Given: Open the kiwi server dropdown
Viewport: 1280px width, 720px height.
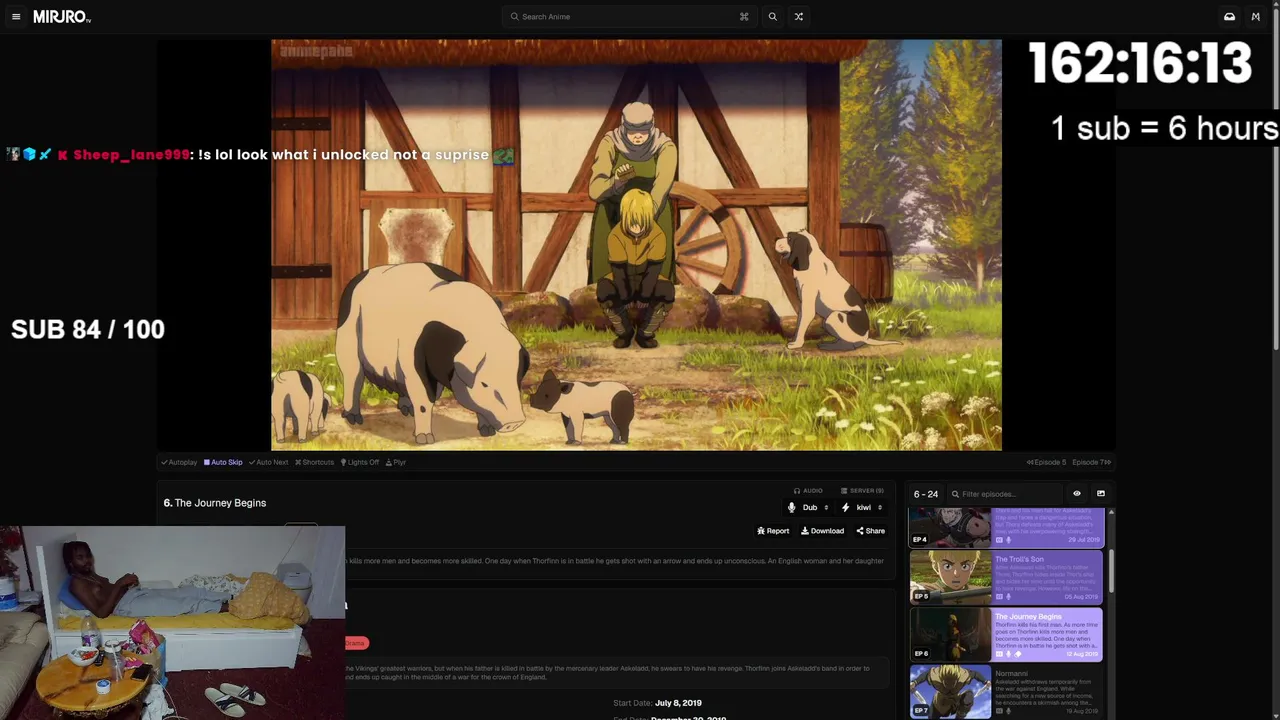Looking at the screenshot, I should [x=863, y=508].
